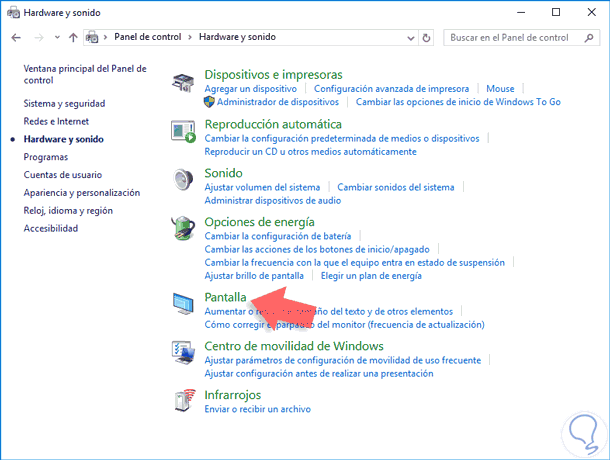The width and height of the screenshot is (610, 460).
Task: Click Ajustar parámetros de configuración de movilidad
Action: coord(343,360)
